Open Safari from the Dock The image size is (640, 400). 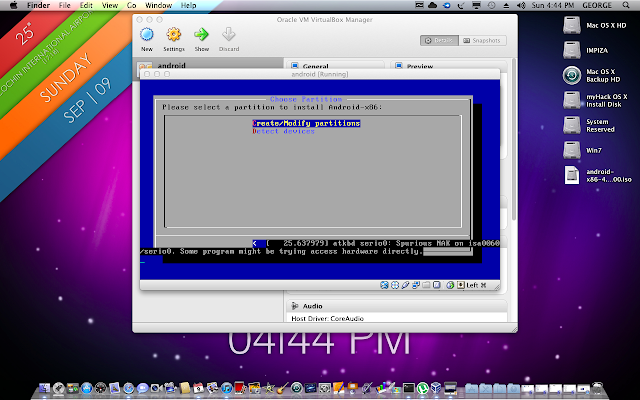tap(129, 388)
